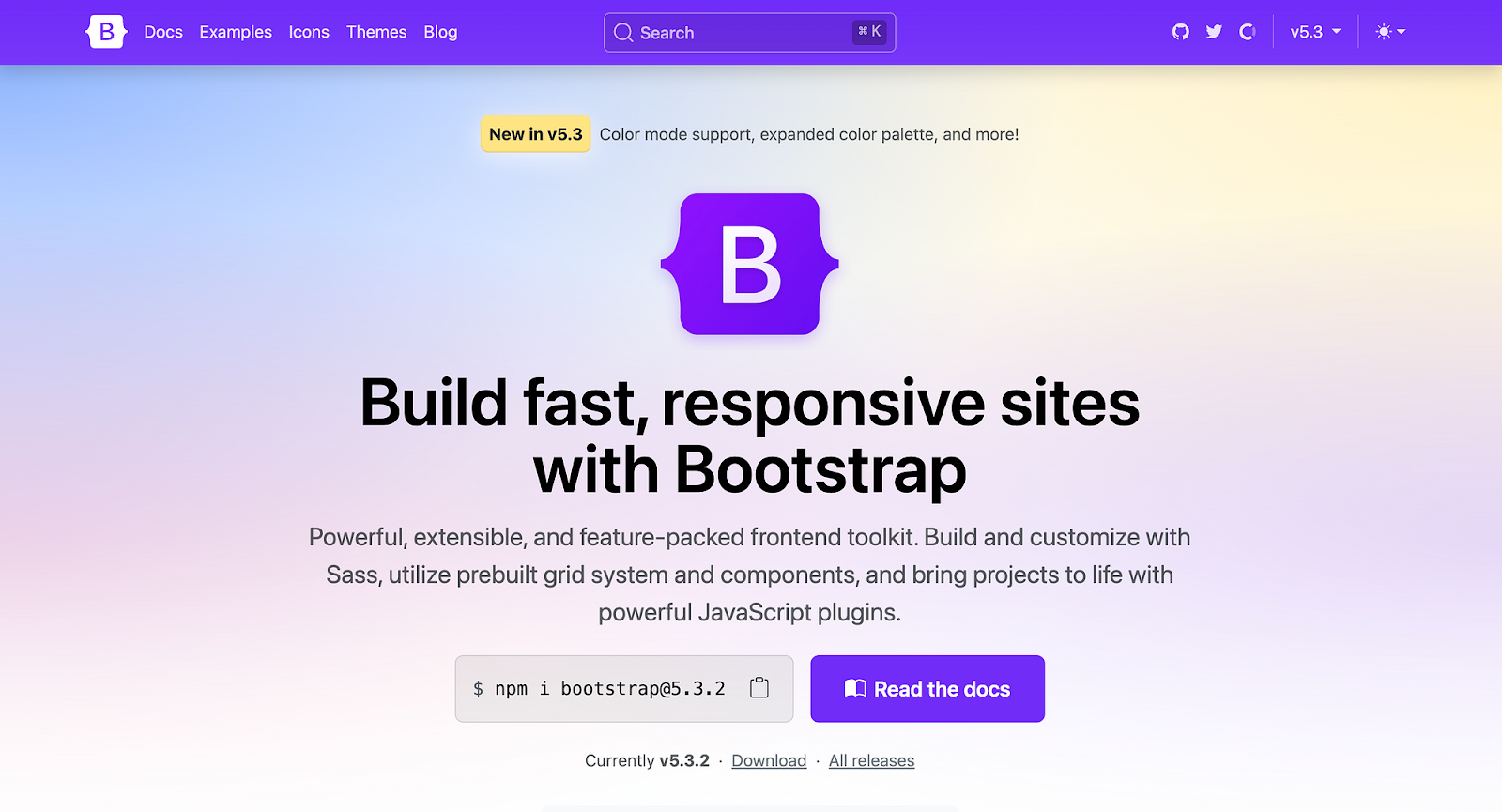This screenshot has height=812, width=1502.
Task: Click the Download link
Action: (769, 760)
